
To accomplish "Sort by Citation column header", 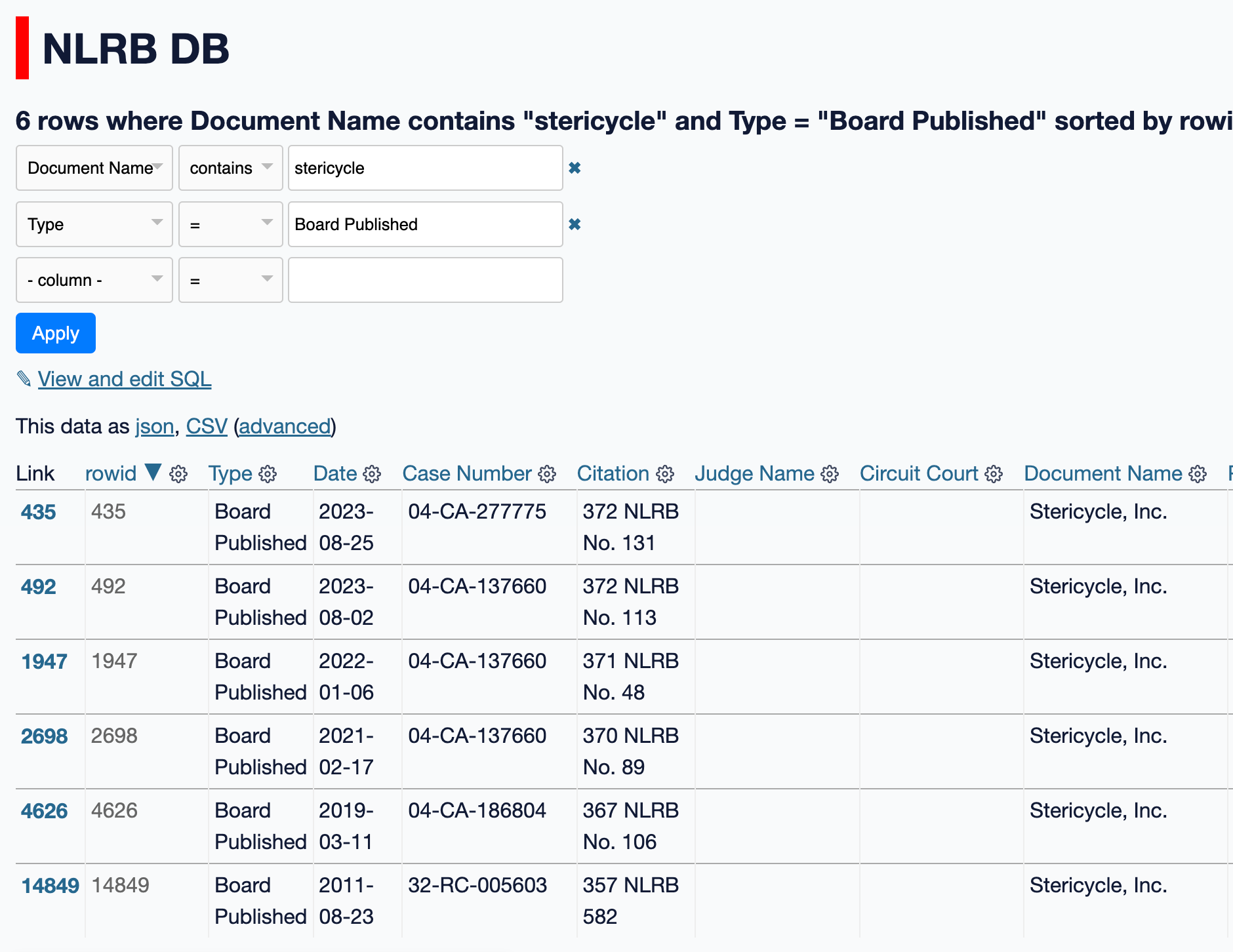I will coord(613,473).
